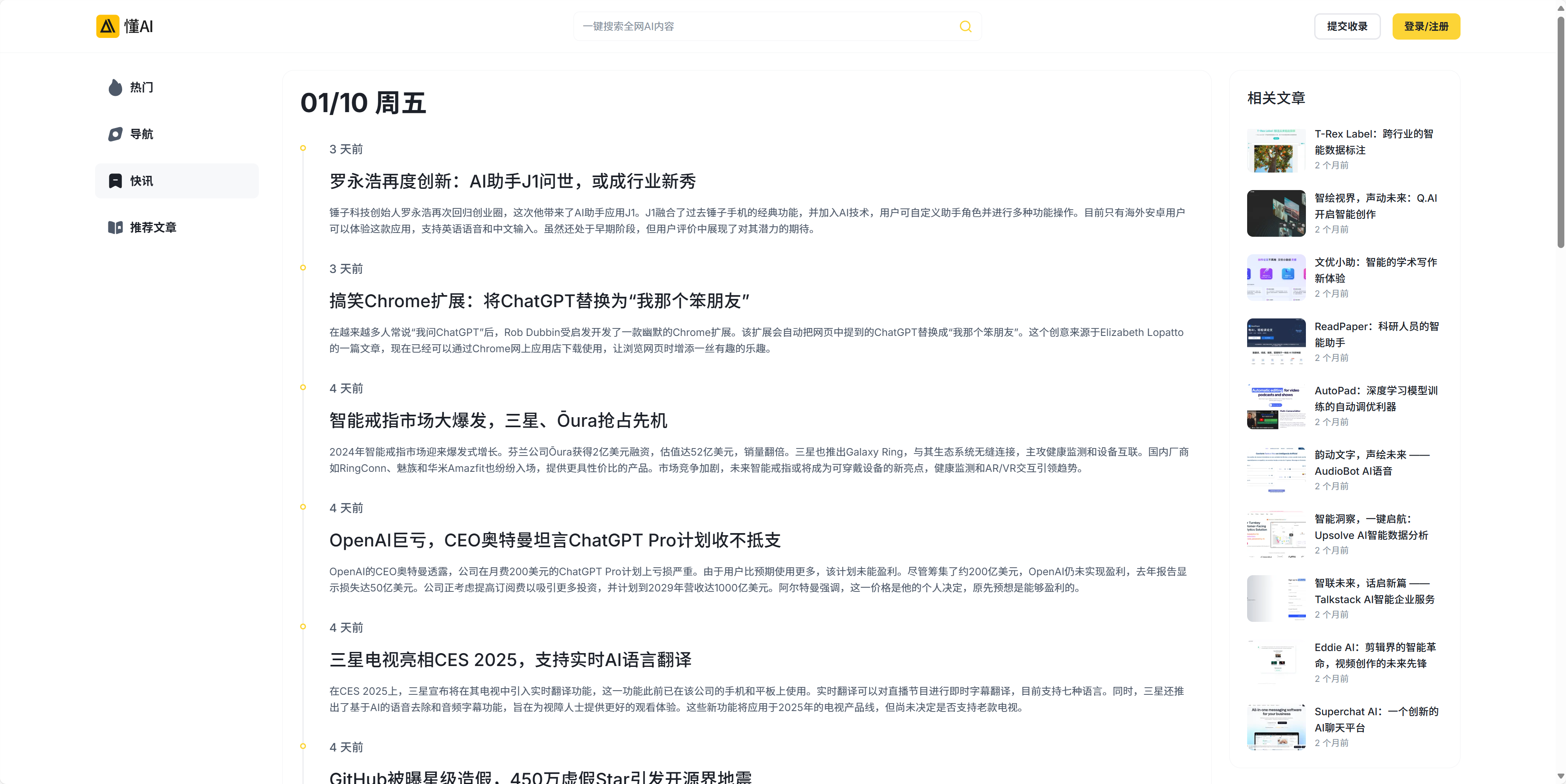Click the flame icon beside 热门
This screenshot has width=1566, height=784.
tap(115, 88)
